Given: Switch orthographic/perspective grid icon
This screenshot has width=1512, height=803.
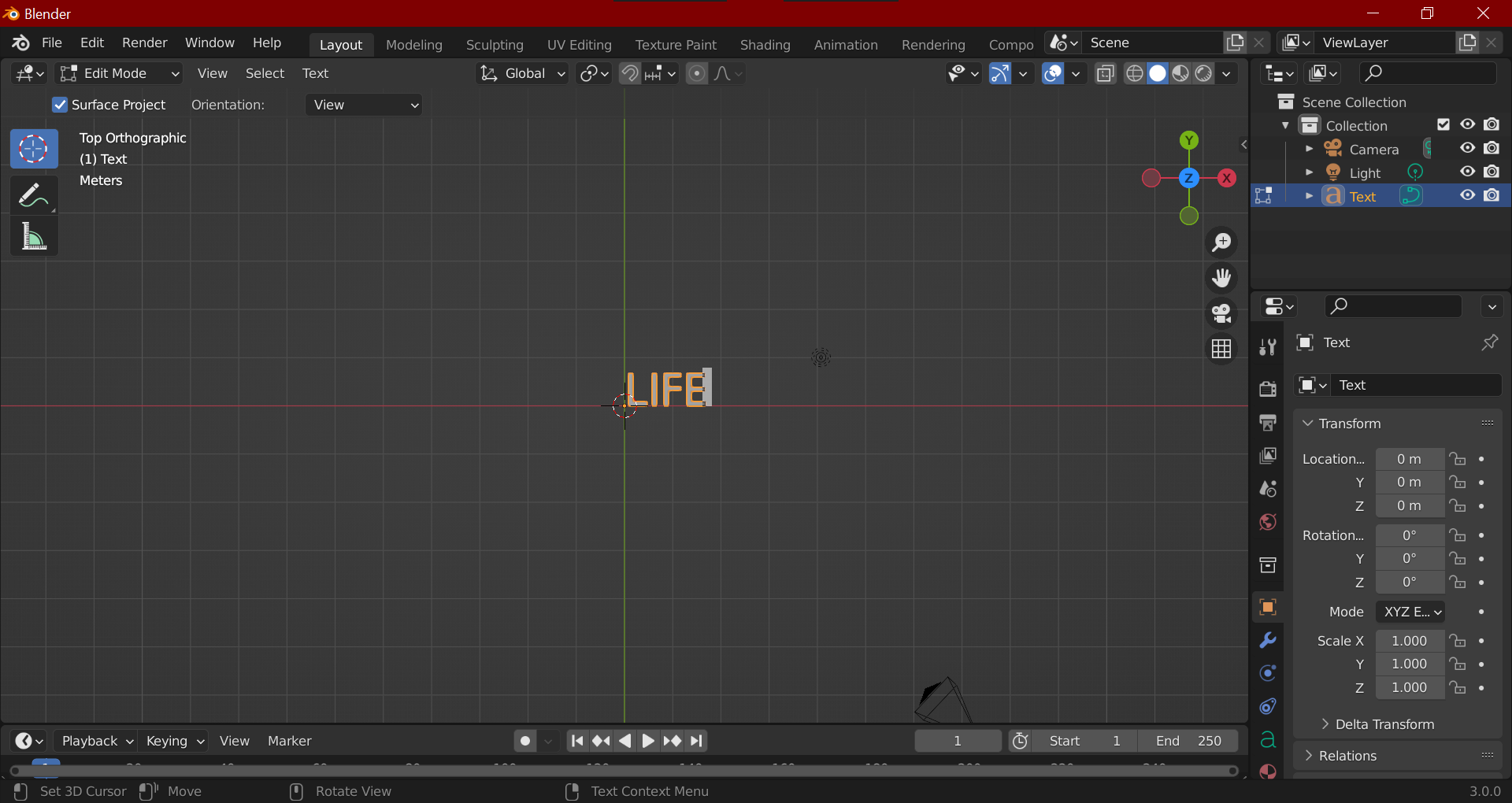Looking at the screenshot, I should pos(1221,349).
